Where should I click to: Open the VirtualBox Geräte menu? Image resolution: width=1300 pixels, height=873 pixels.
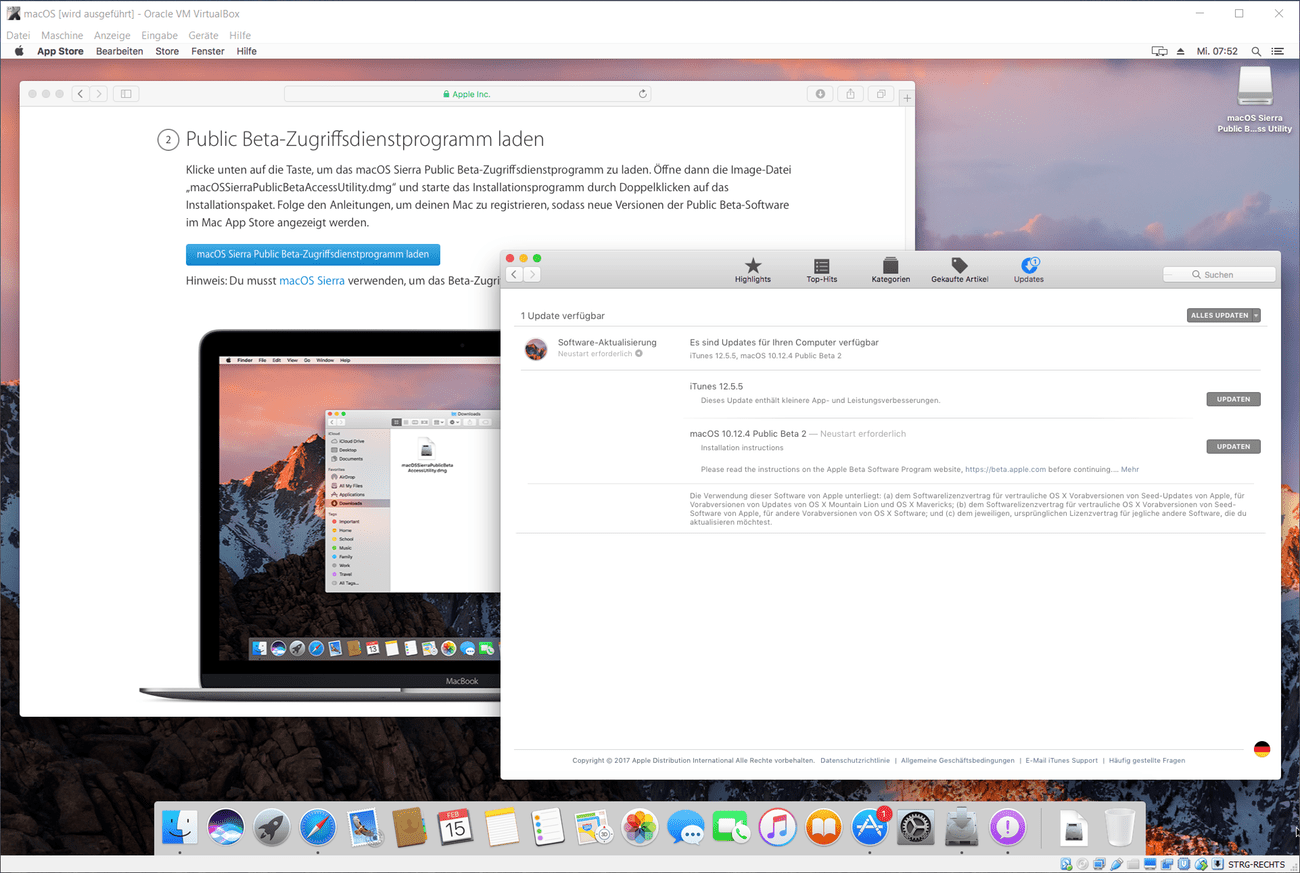pyautogui.click(x=203, y=35)
